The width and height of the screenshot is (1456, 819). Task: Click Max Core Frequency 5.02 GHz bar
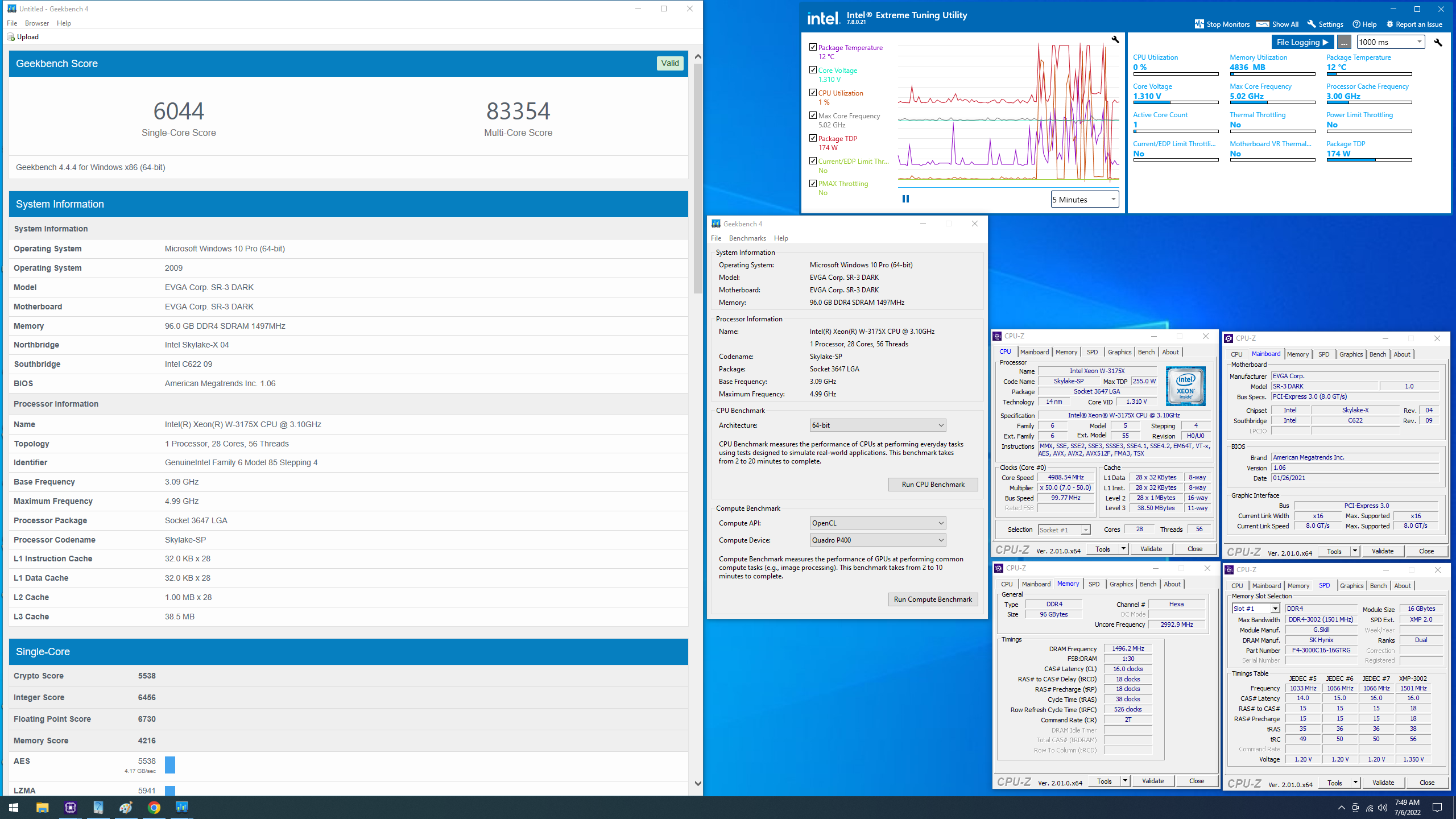tap(1272, 102)
